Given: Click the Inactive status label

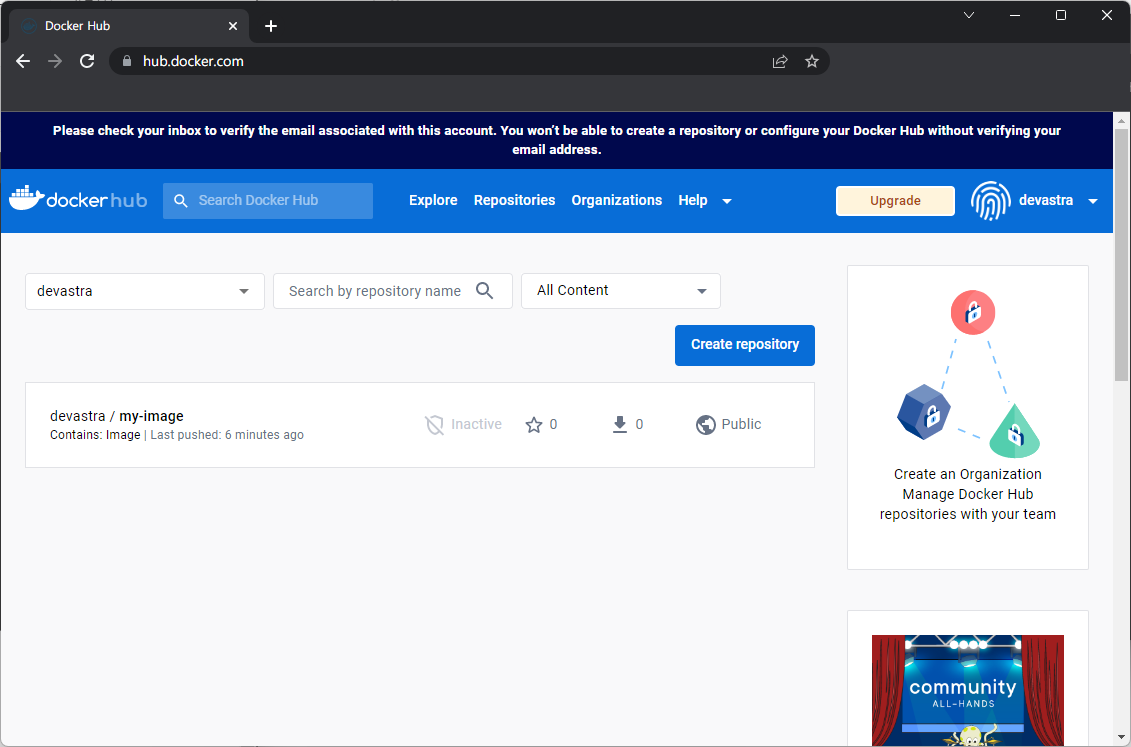Looking at the screenshot, I should [476, 425].
